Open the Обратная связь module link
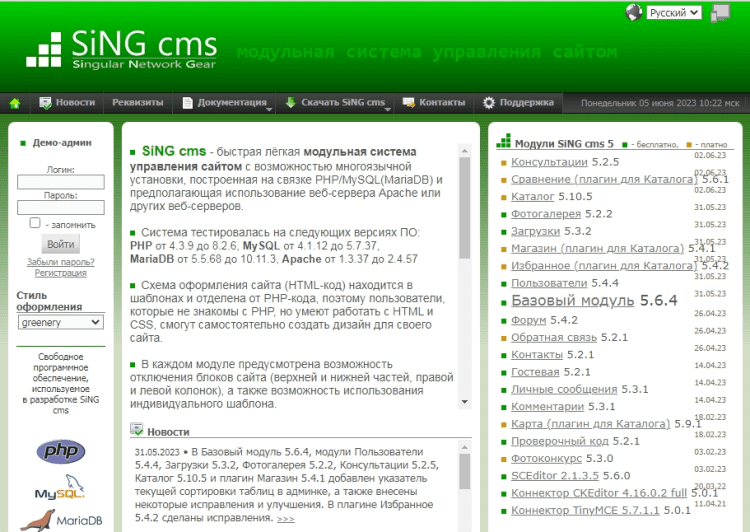The image size is (750, 532). 554,337
